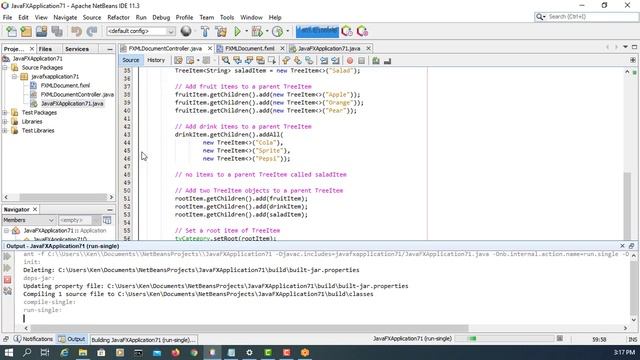Open Notifications in status bar
640x360 pixels.
pos(33,339)
